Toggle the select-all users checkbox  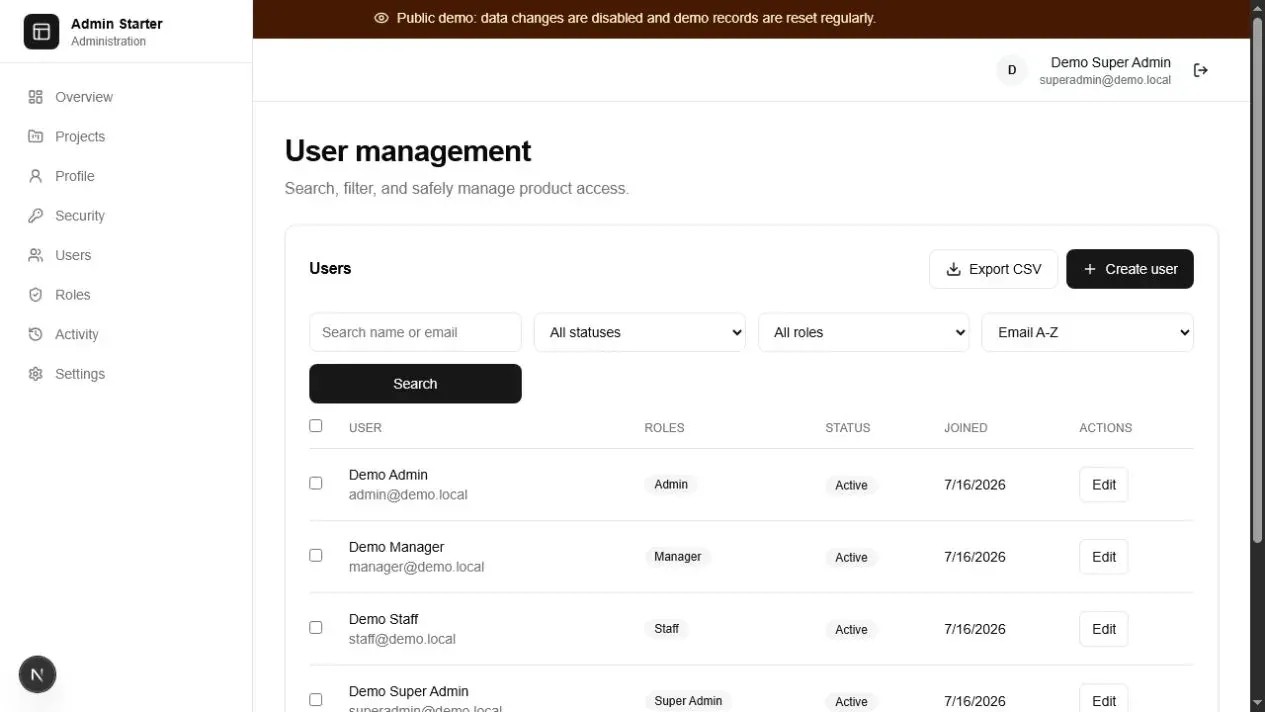(316, 426)
